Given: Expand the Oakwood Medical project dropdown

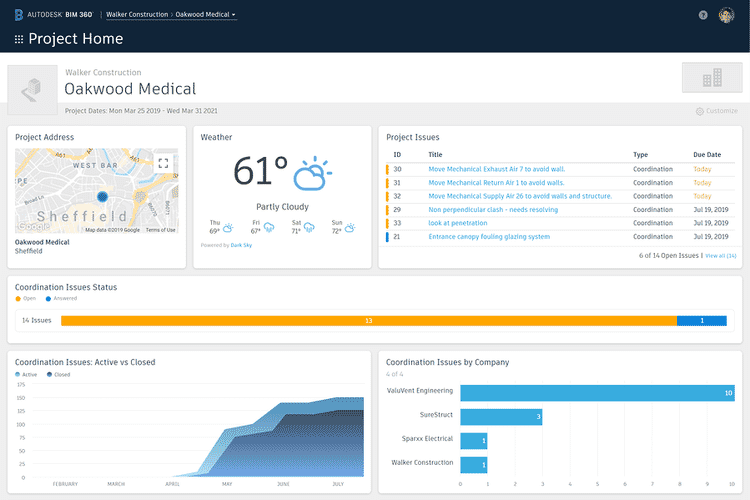Looking at the screenshot, I should 206,15.
